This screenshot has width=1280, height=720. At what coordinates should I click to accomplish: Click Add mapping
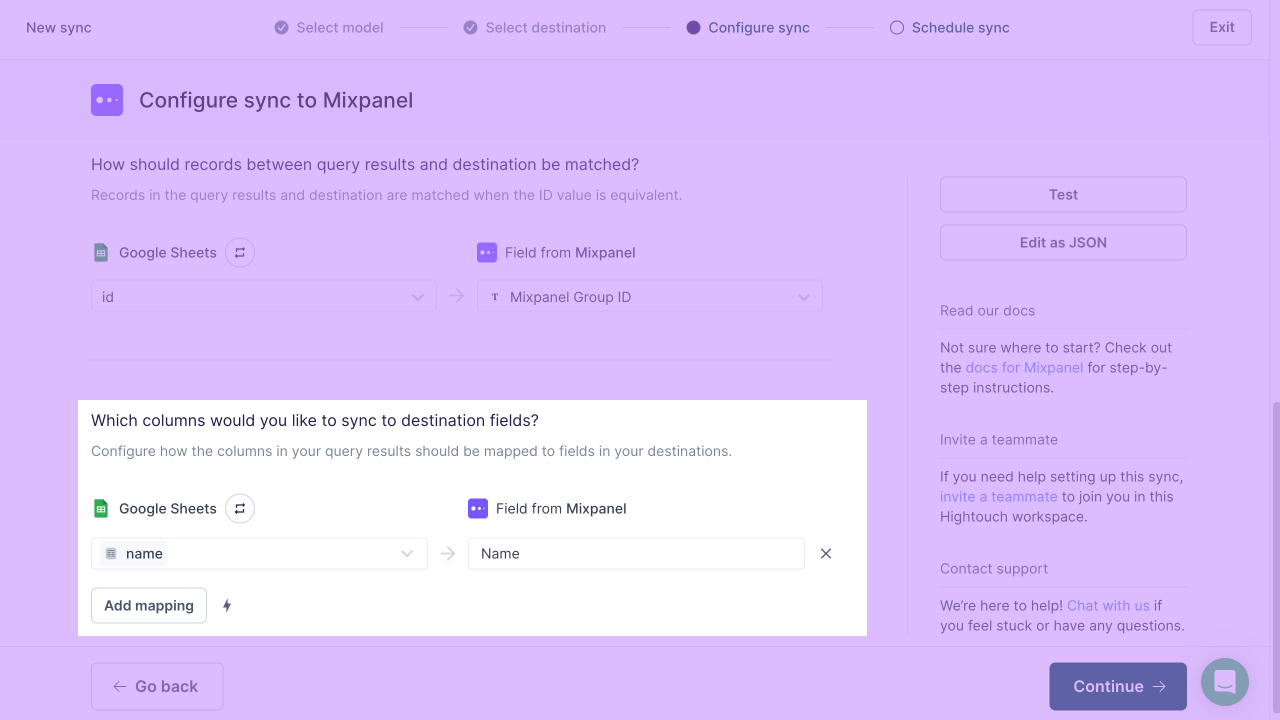click(x=149, y=605)
